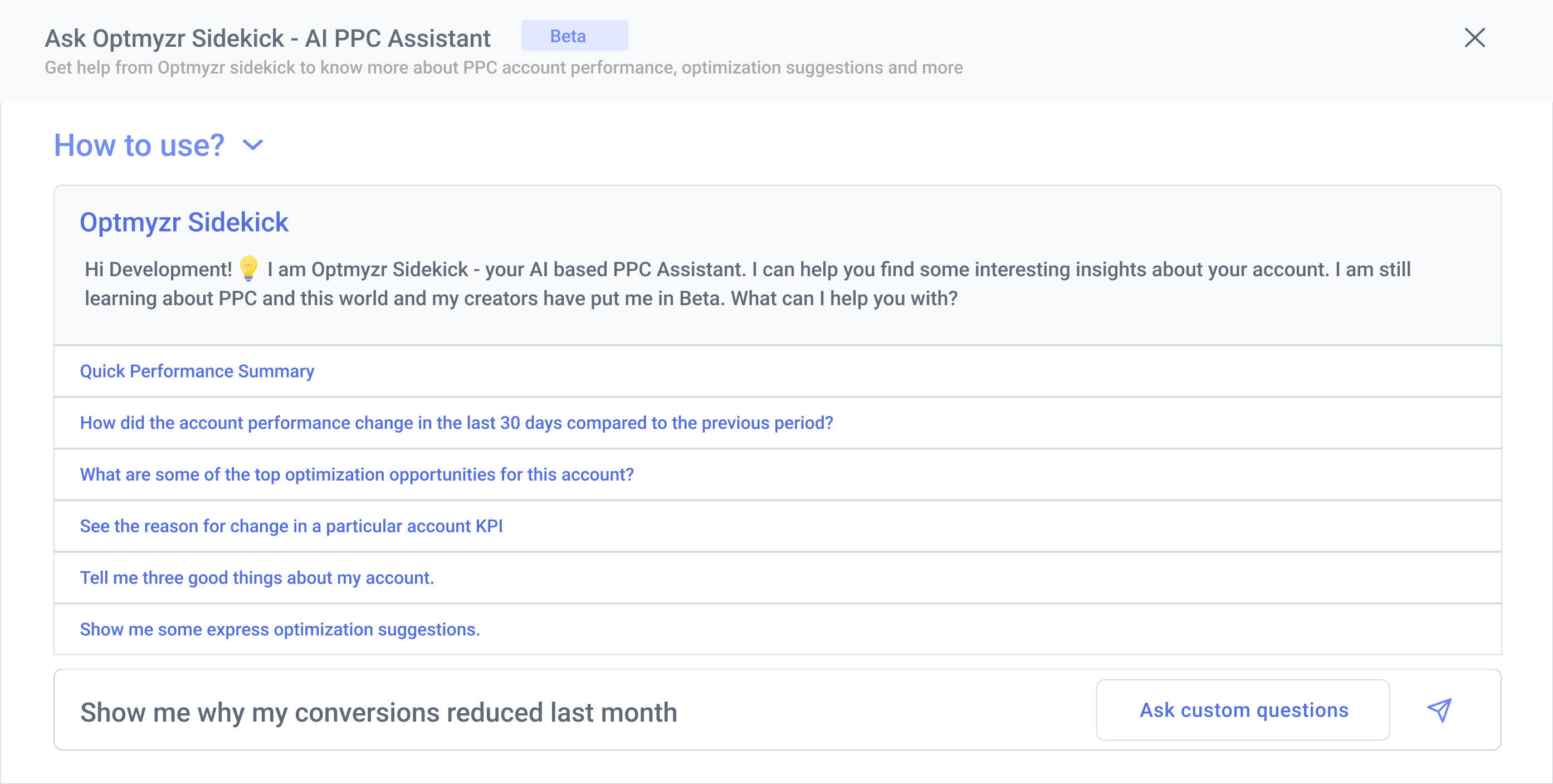Collapse the How to use chevron
Viewport: 1553px width, 784px height.
coord(252,145)
